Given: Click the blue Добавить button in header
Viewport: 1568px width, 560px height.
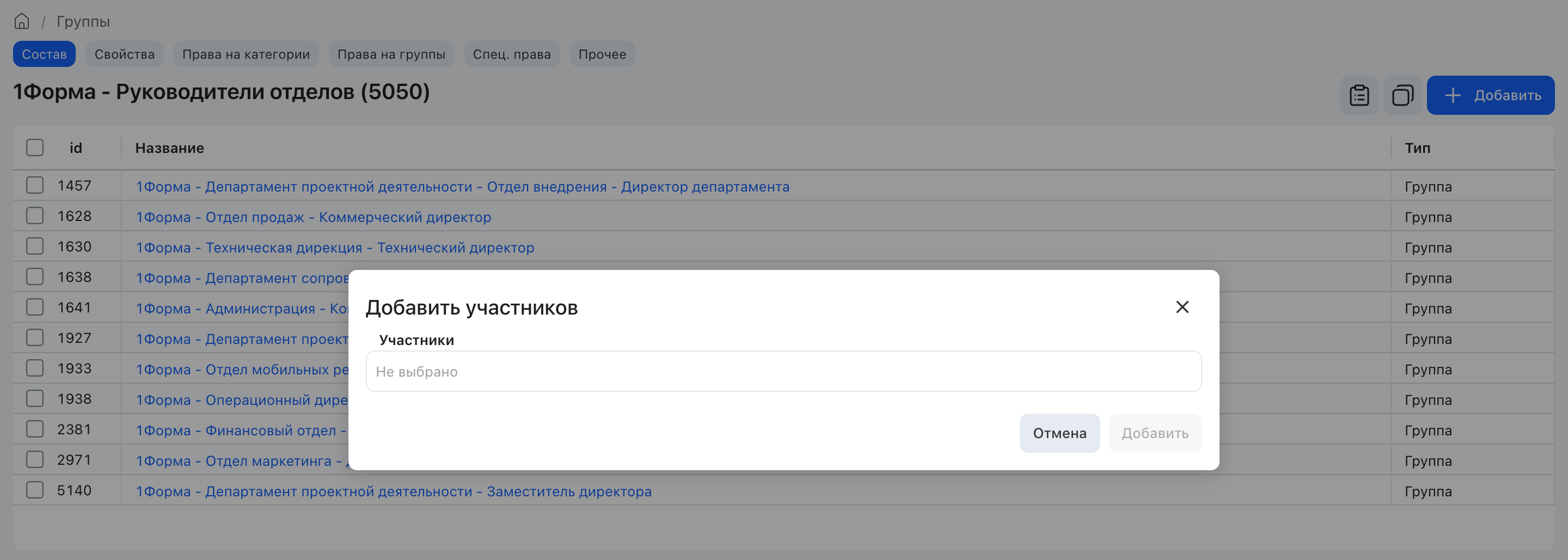Looking at the screenshot, I should (x=1490, y=96).
